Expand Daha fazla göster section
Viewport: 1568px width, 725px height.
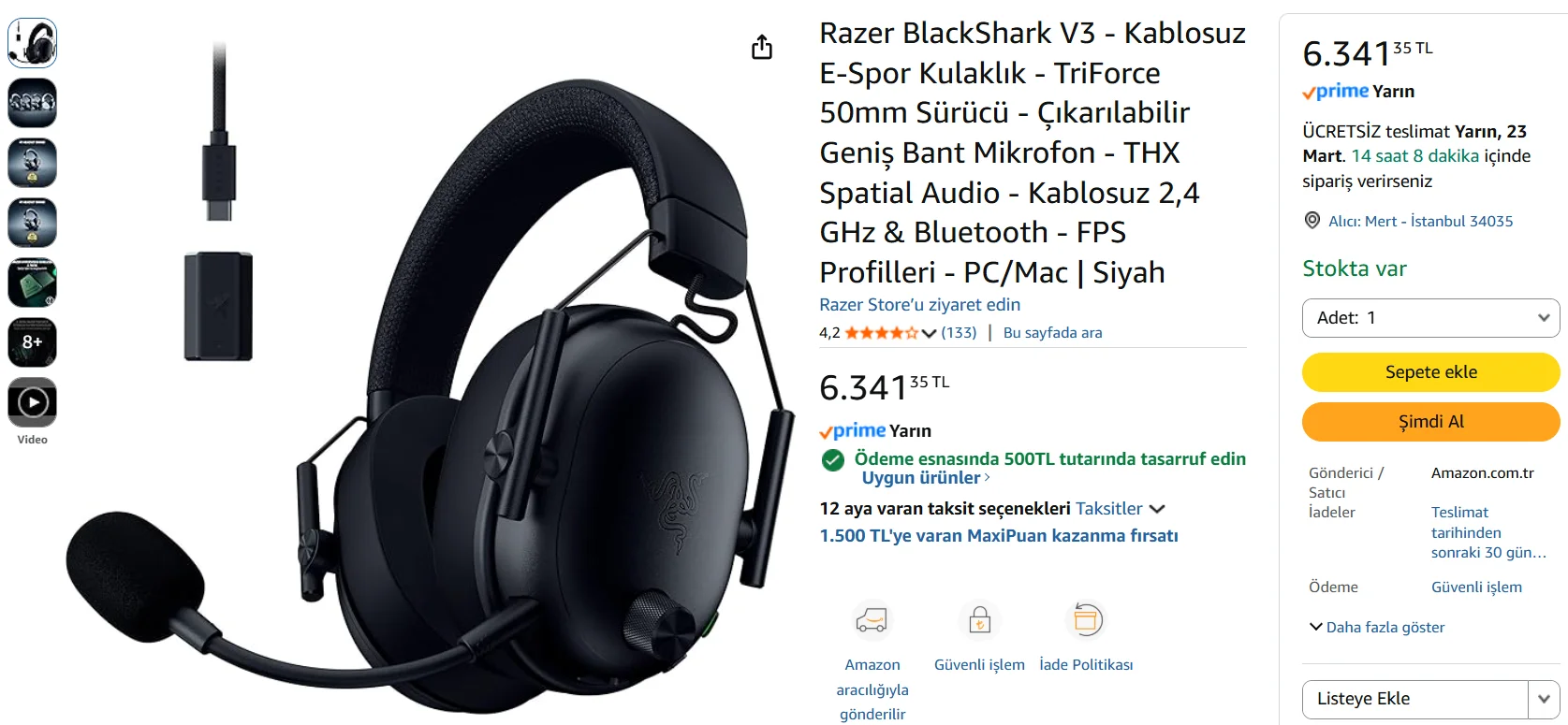tap(1377, 627)
